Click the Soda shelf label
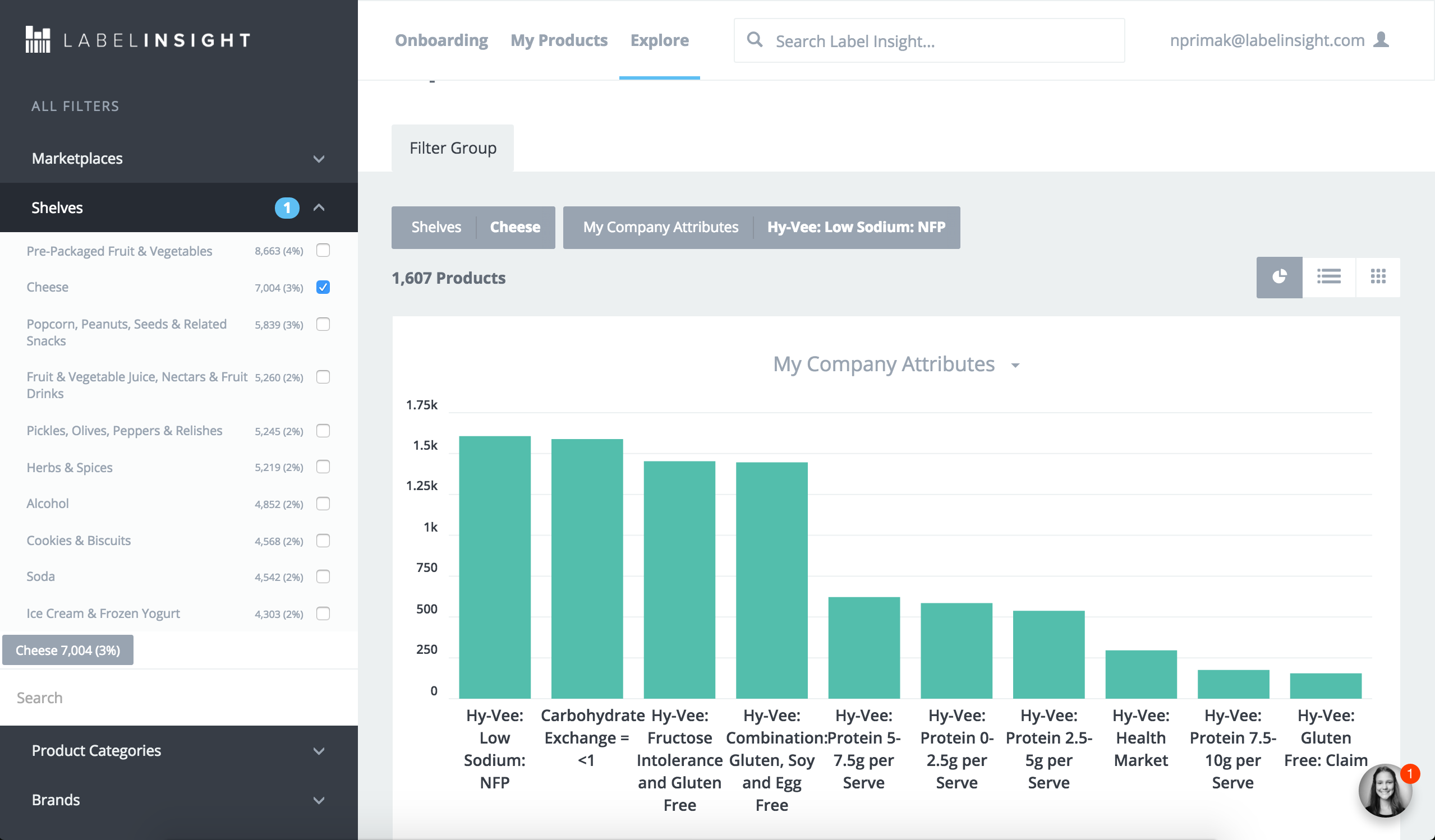Screen dimensions: 1435x840 [40, 576]
